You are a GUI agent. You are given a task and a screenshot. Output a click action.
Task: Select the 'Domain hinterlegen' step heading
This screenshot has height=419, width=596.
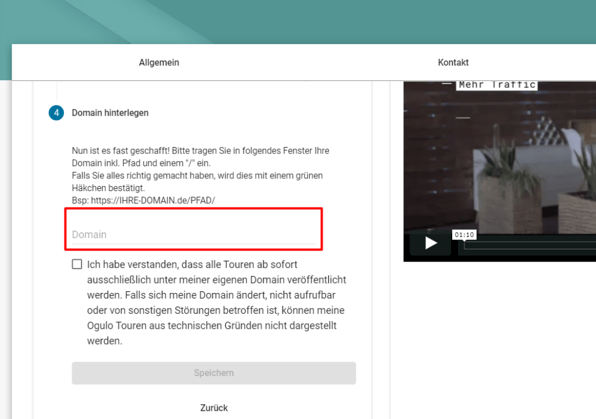pos(110,113)
